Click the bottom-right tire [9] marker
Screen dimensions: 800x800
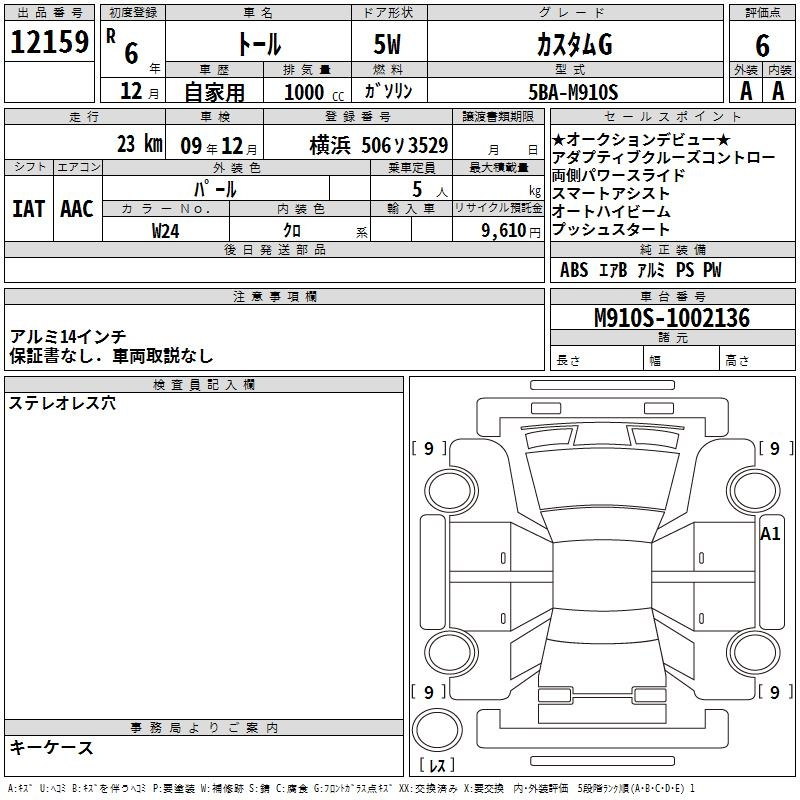click(774, 692)
